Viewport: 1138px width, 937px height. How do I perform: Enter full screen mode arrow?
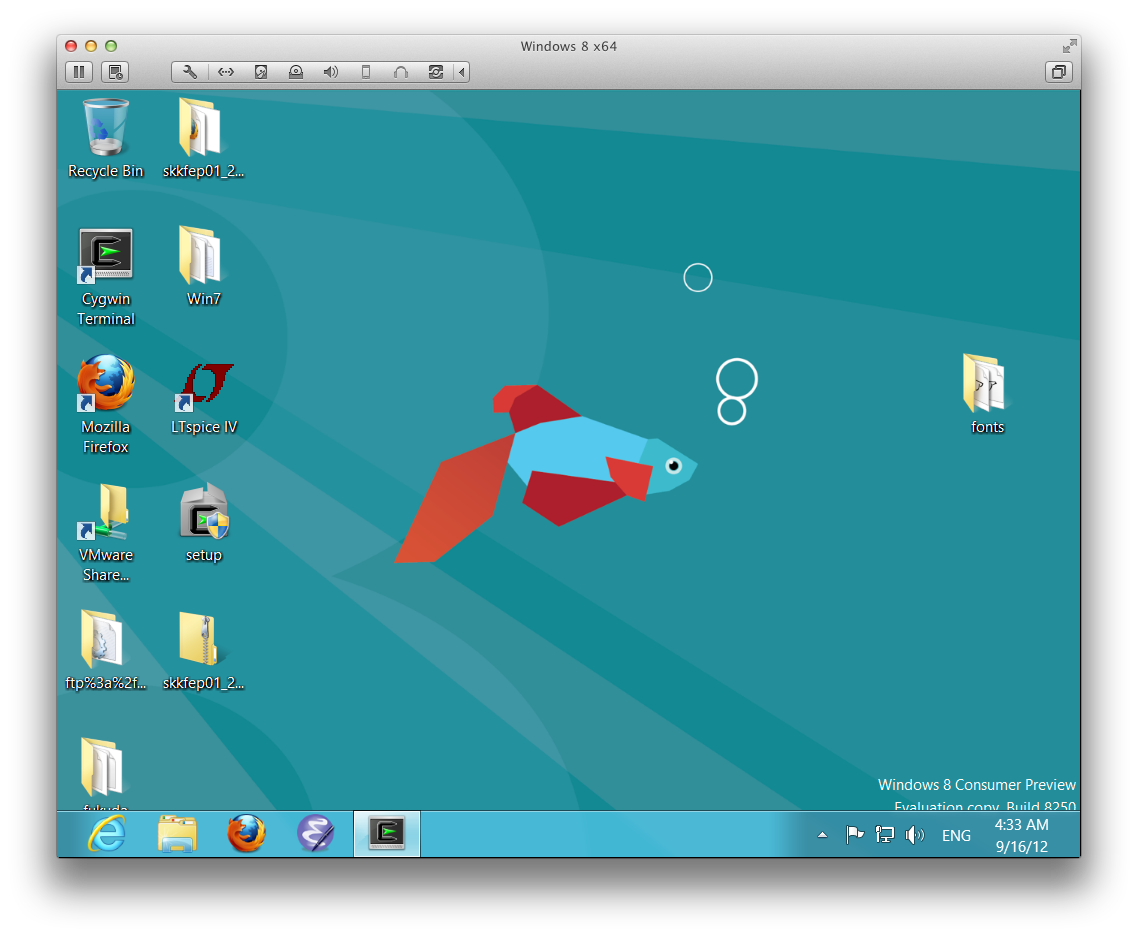pos(1069,46)
